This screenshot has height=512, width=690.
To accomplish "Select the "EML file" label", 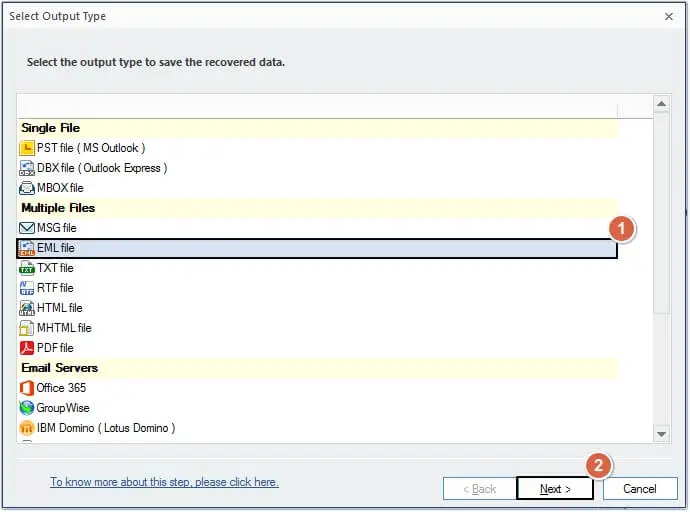I will click(56, 248).
